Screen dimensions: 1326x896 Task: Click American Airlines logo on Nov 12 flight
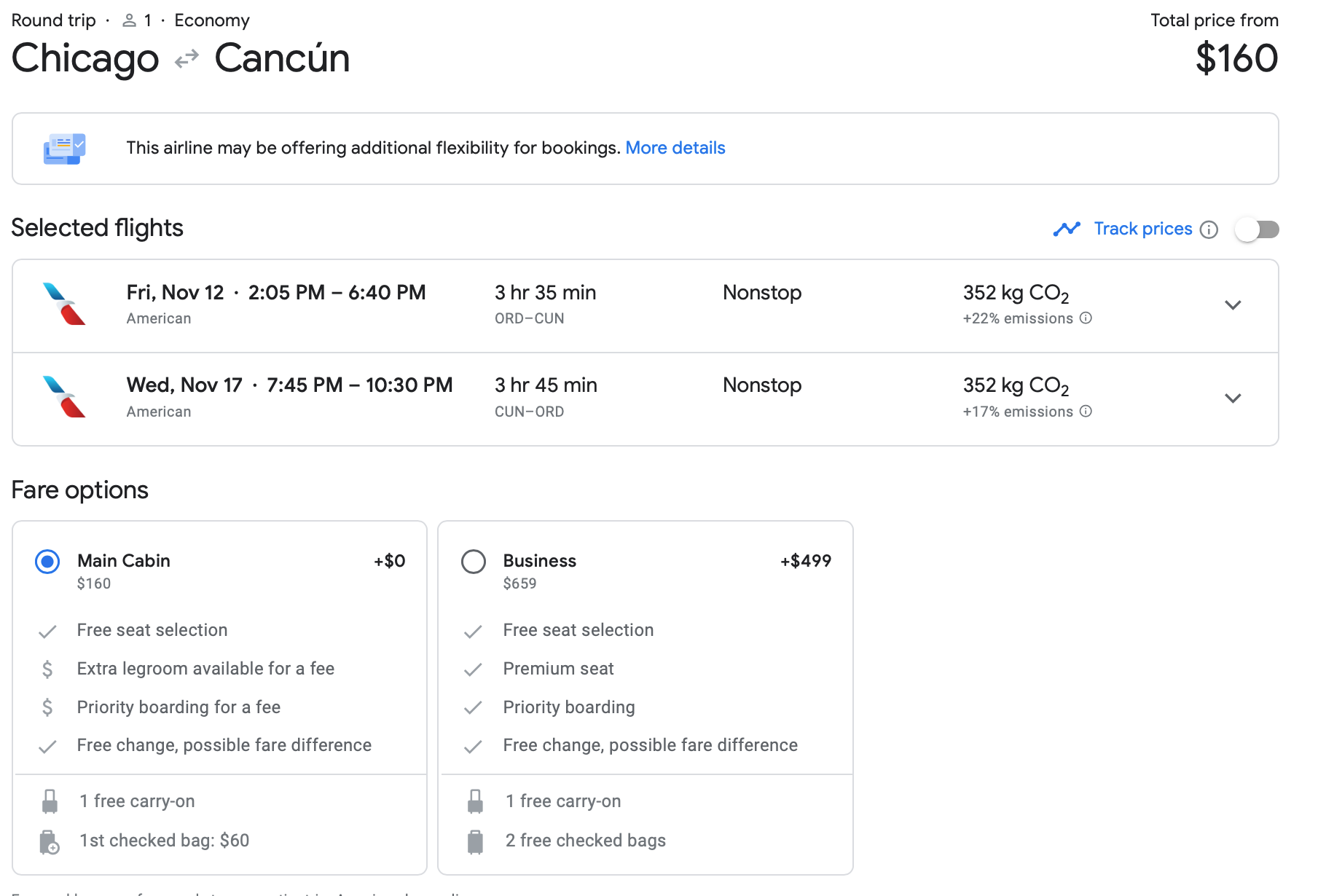[x=64, y=304]
